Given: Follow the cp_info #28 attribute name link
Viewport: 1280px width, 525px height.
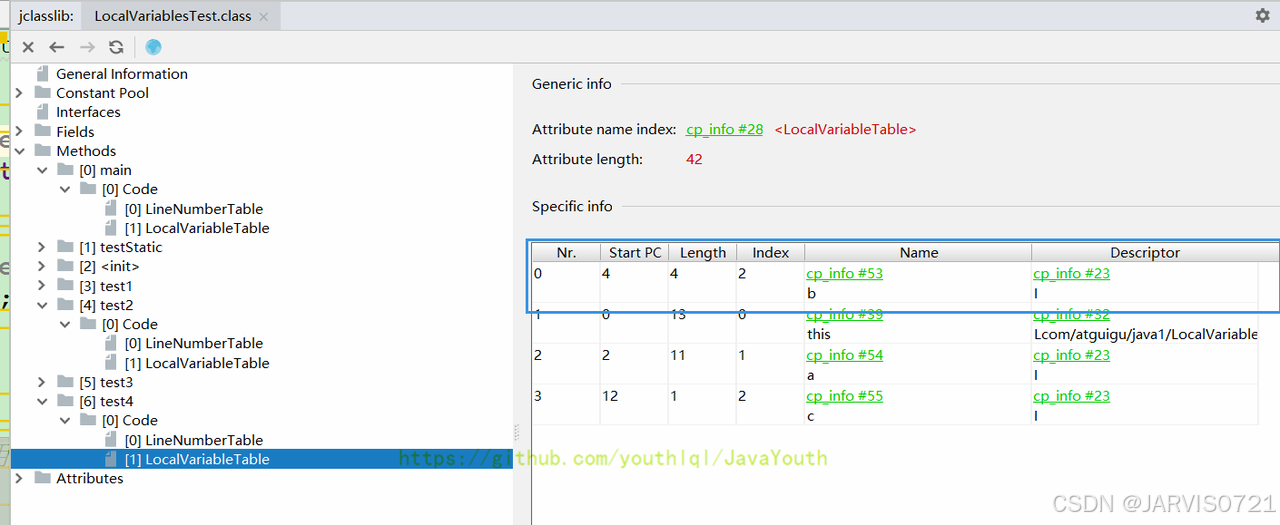Looking at the screenshot, I should click(x=725, y=129).
